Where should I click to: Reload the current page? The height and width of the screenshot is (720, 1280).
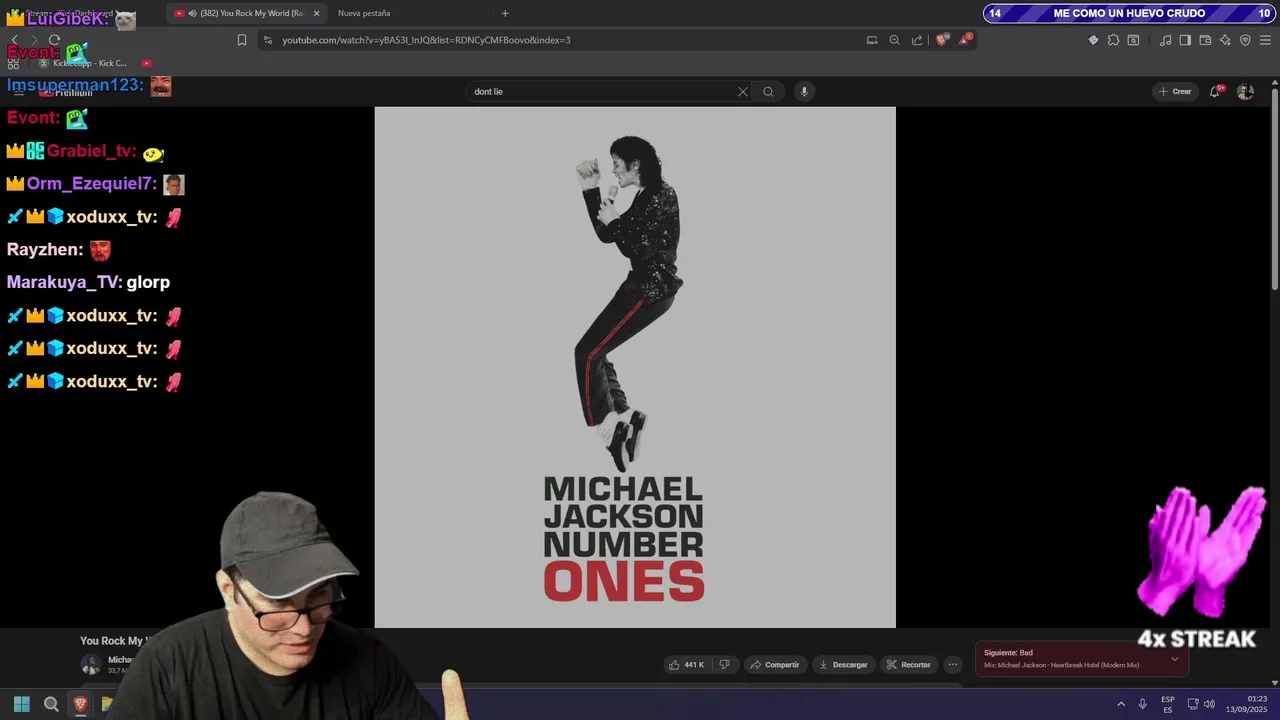pyautogui.click(x=54, y=40)
